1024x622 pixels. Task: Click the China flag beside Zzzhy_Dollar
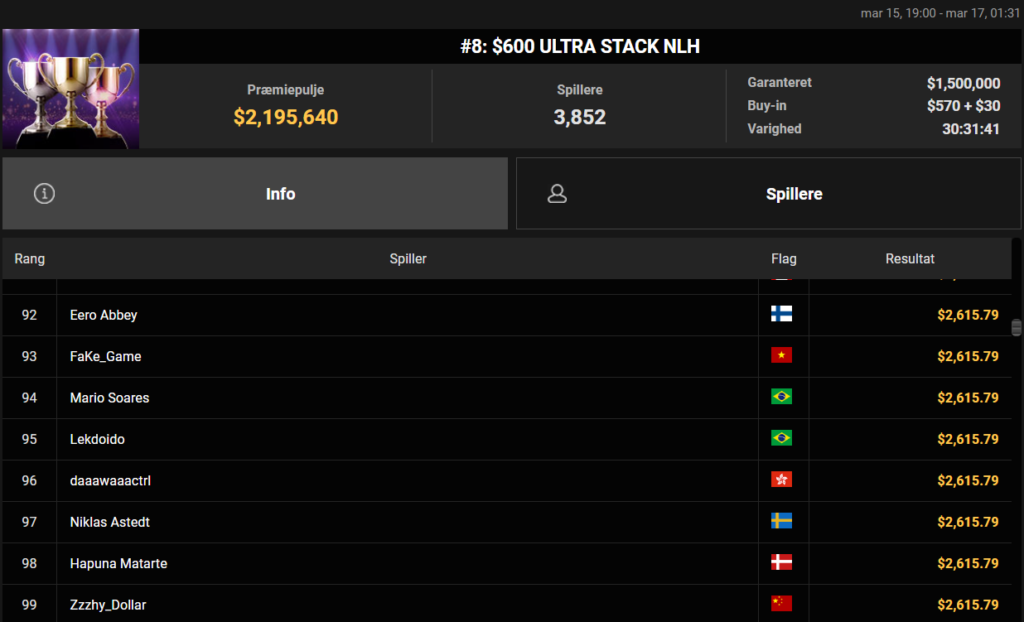(x=781, y=604)
